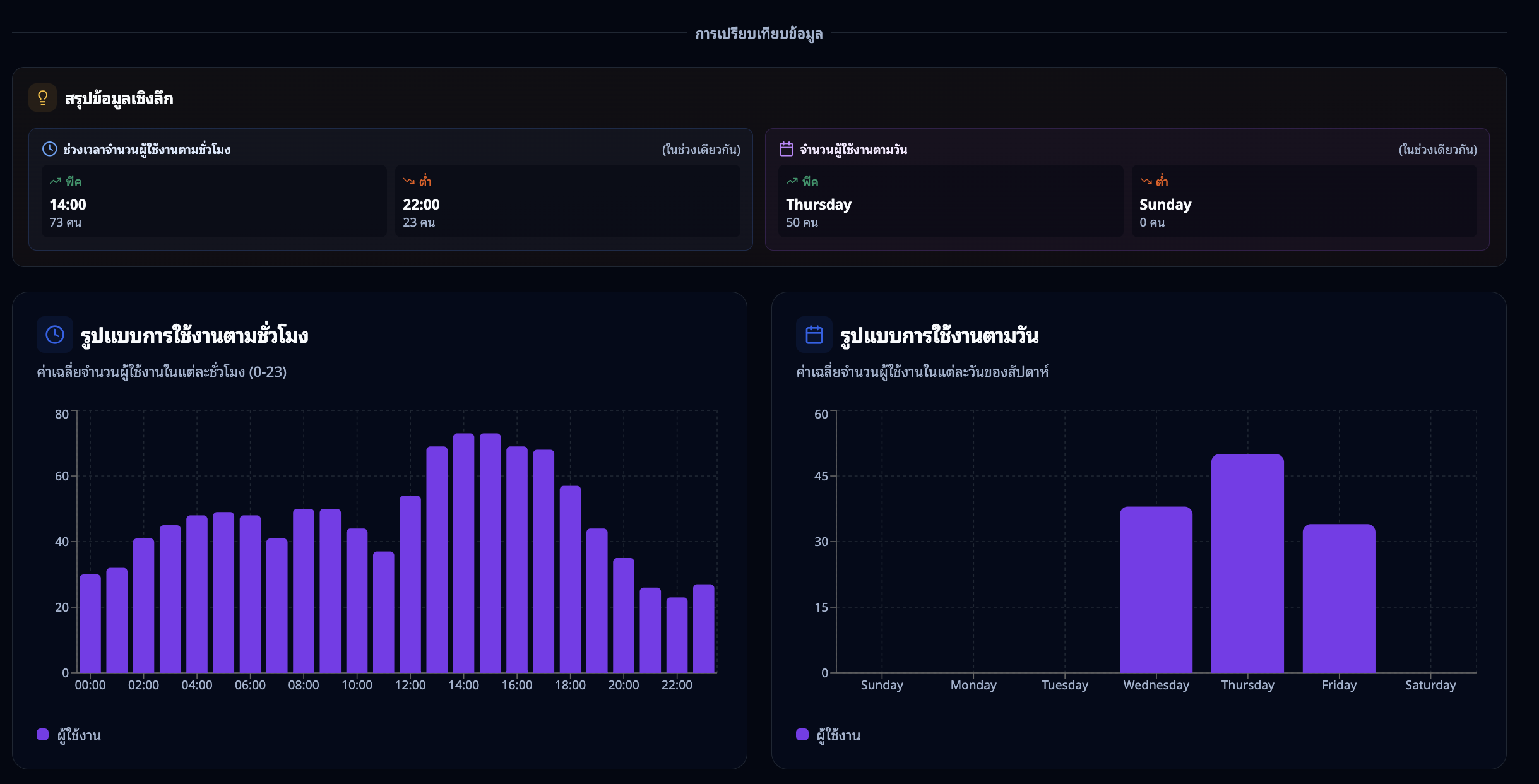
Task: Click the lightbulb insights icon
Action: click(42, 98)
